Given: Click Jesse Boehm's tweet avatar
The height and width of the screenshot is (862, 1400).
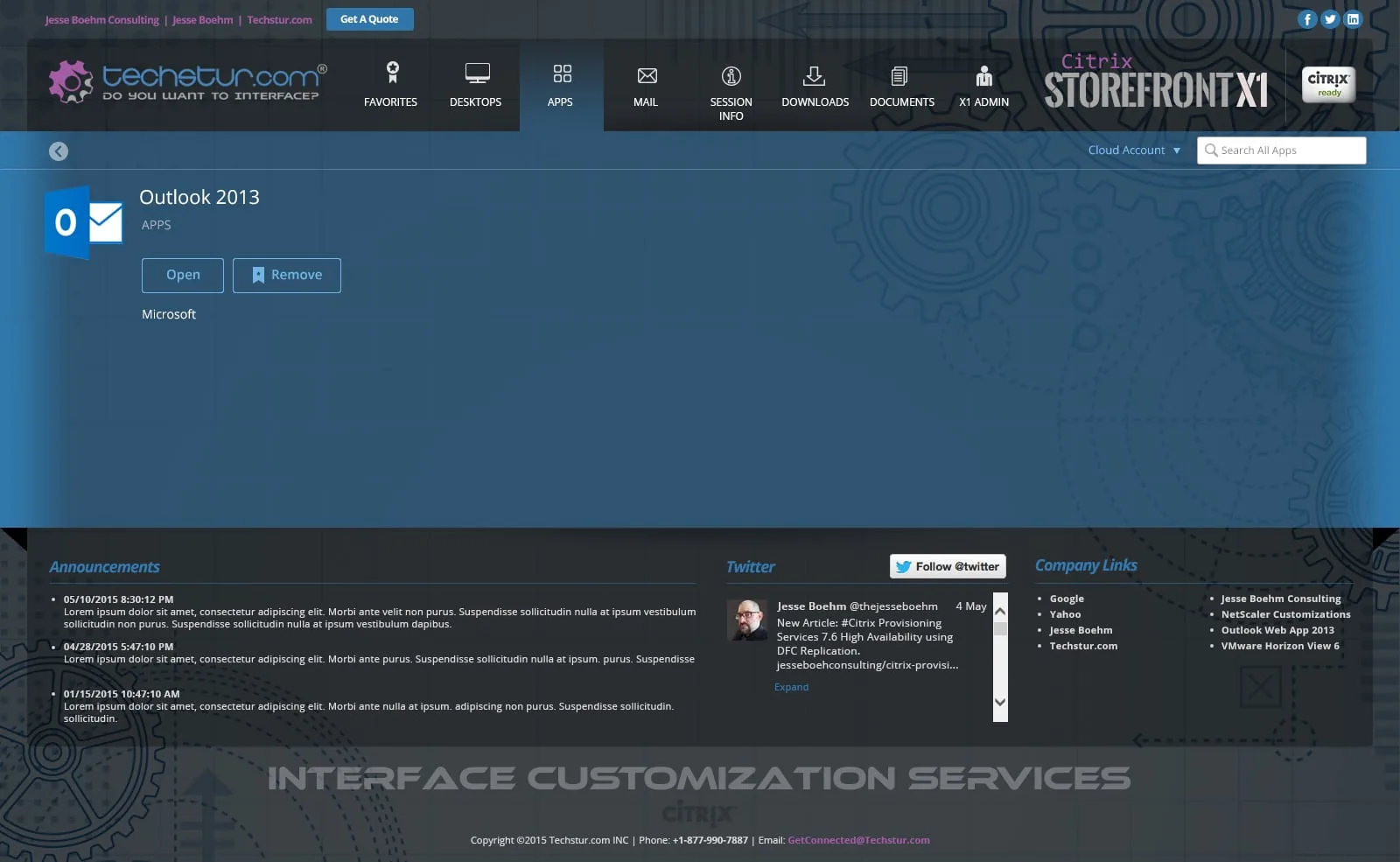Looking at the screenshot, I should (x=747, y=620).
